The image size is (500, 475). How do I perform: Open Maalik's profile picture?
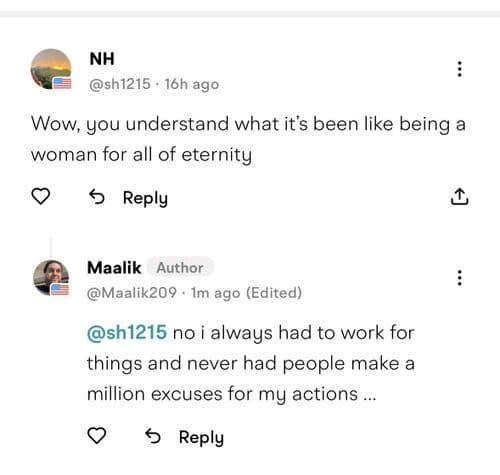click(51, 278)
